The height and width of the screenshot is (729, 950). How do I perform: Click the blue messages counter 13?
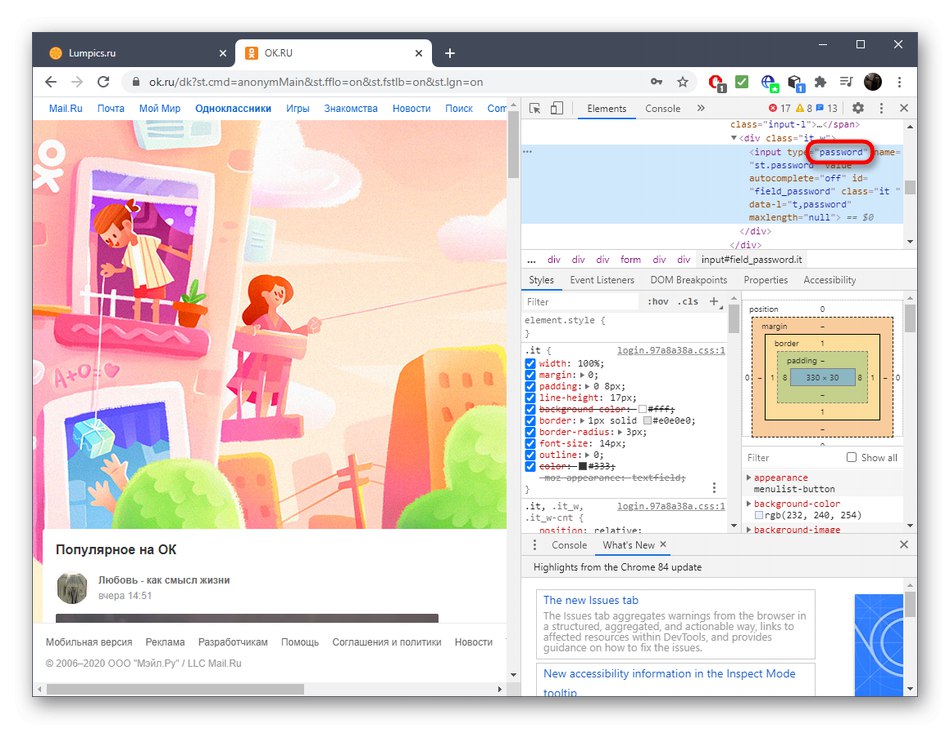[x=826, y=108]
